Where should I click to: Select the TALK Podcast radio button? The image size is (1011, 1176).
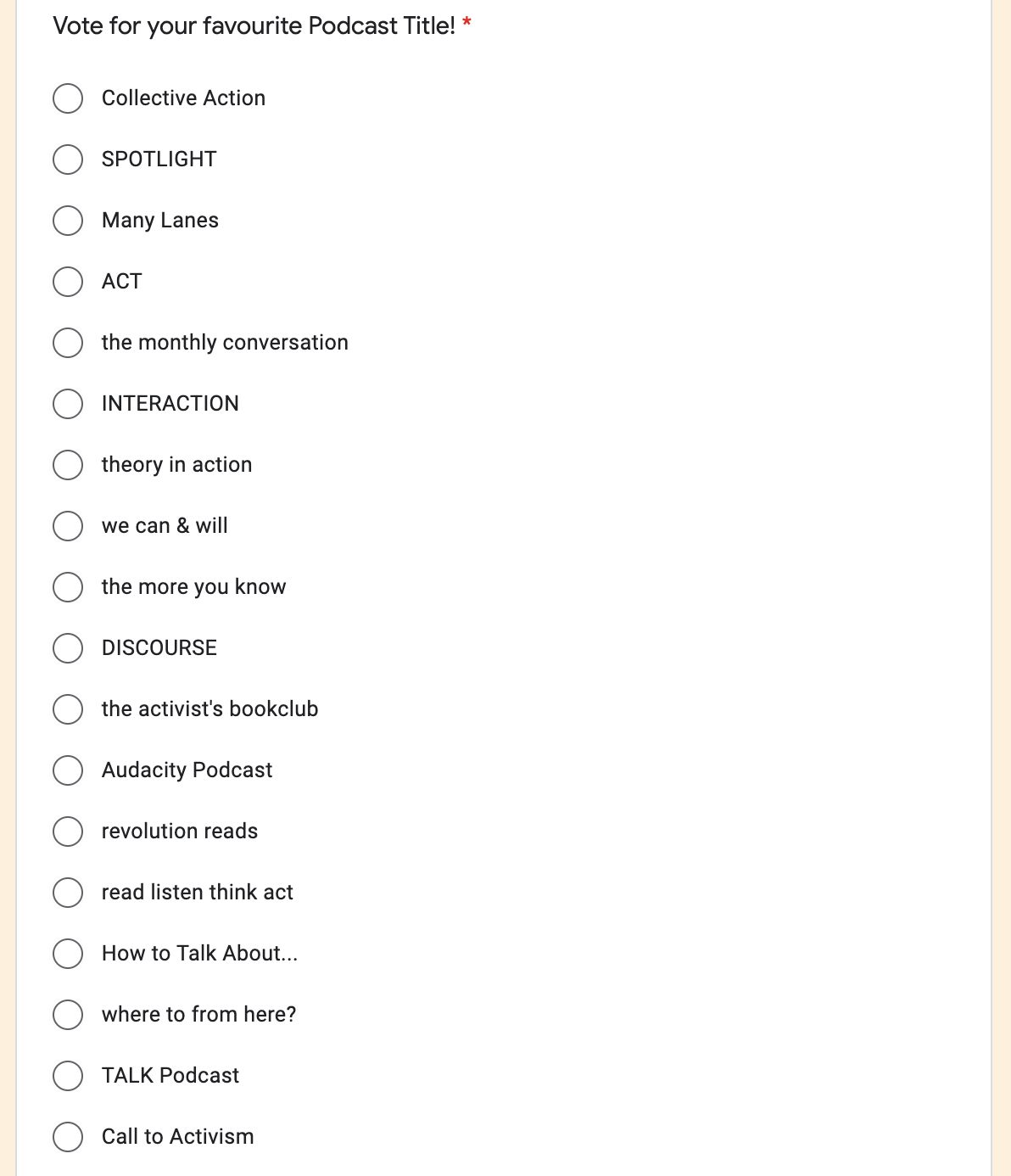coord(68,1076)
